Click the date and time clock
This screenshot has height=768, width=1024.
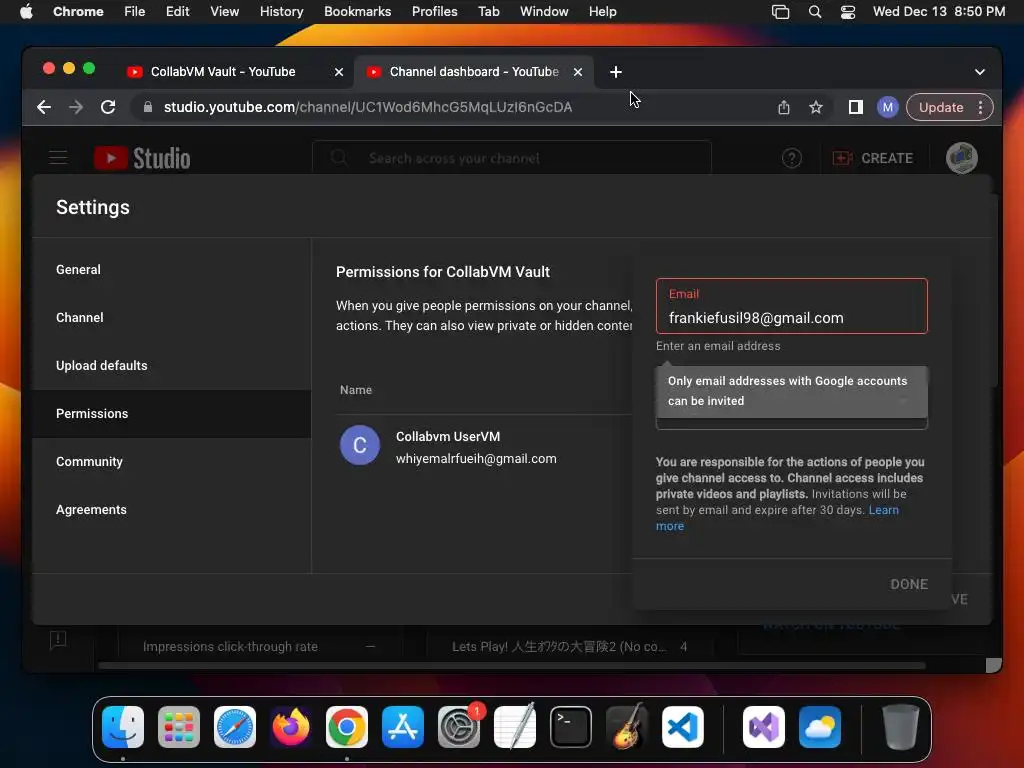939,12
